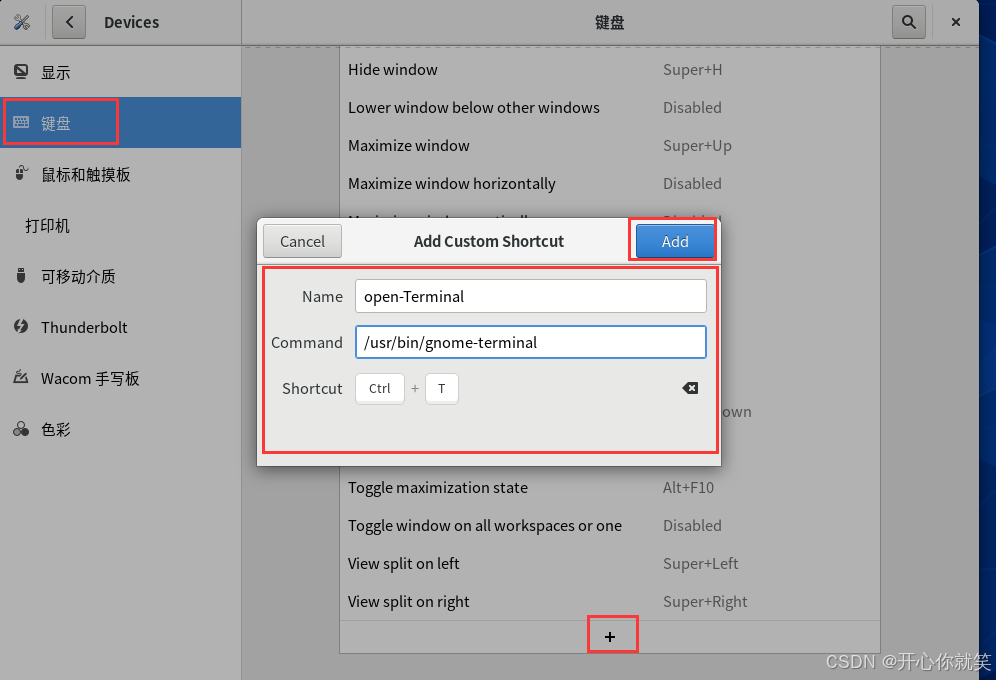Go back using the left arrow button

coord(69,22)
